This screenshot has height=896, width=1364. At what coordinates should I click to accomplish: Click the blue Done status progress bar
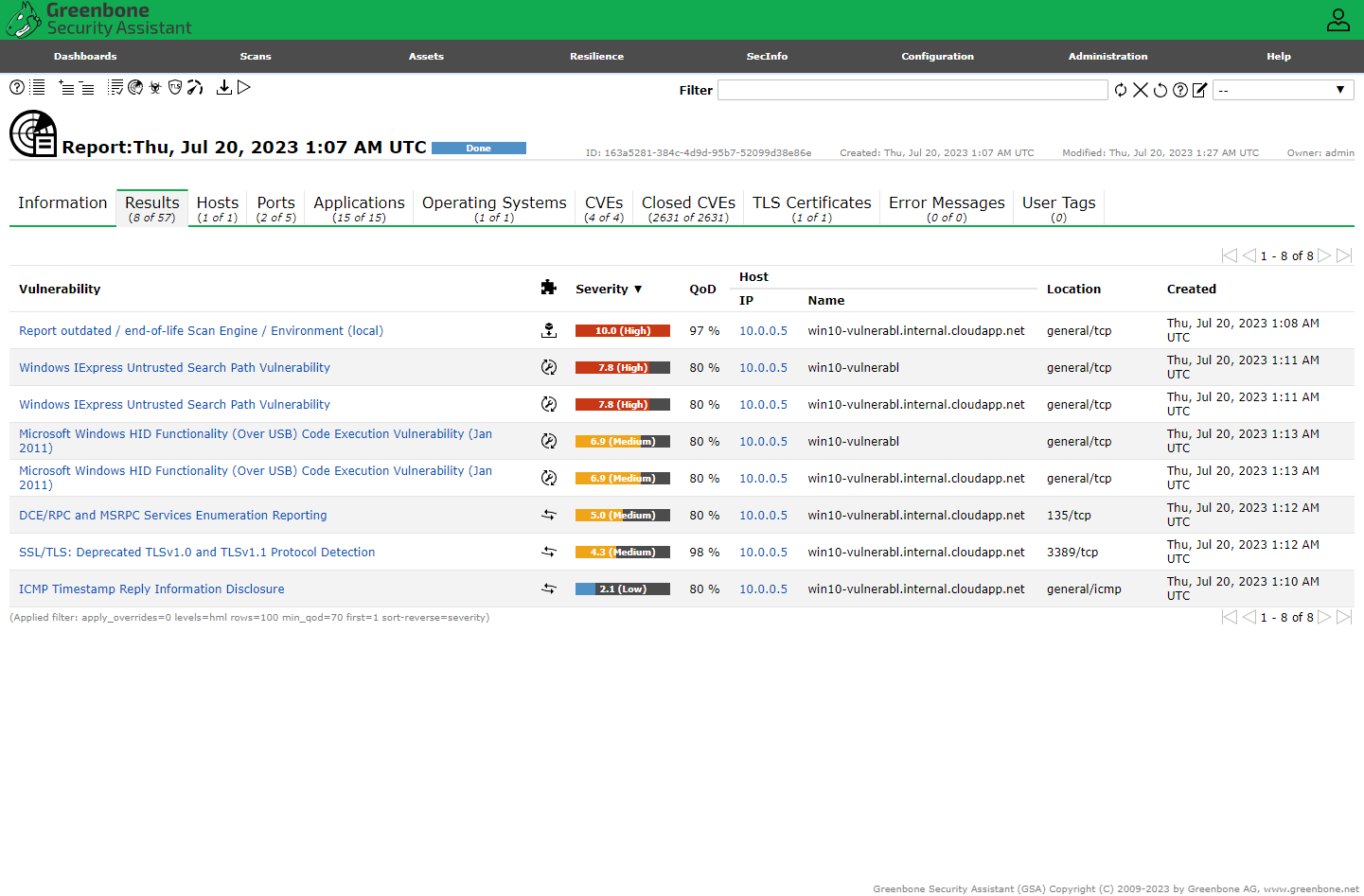coord(479,148)
